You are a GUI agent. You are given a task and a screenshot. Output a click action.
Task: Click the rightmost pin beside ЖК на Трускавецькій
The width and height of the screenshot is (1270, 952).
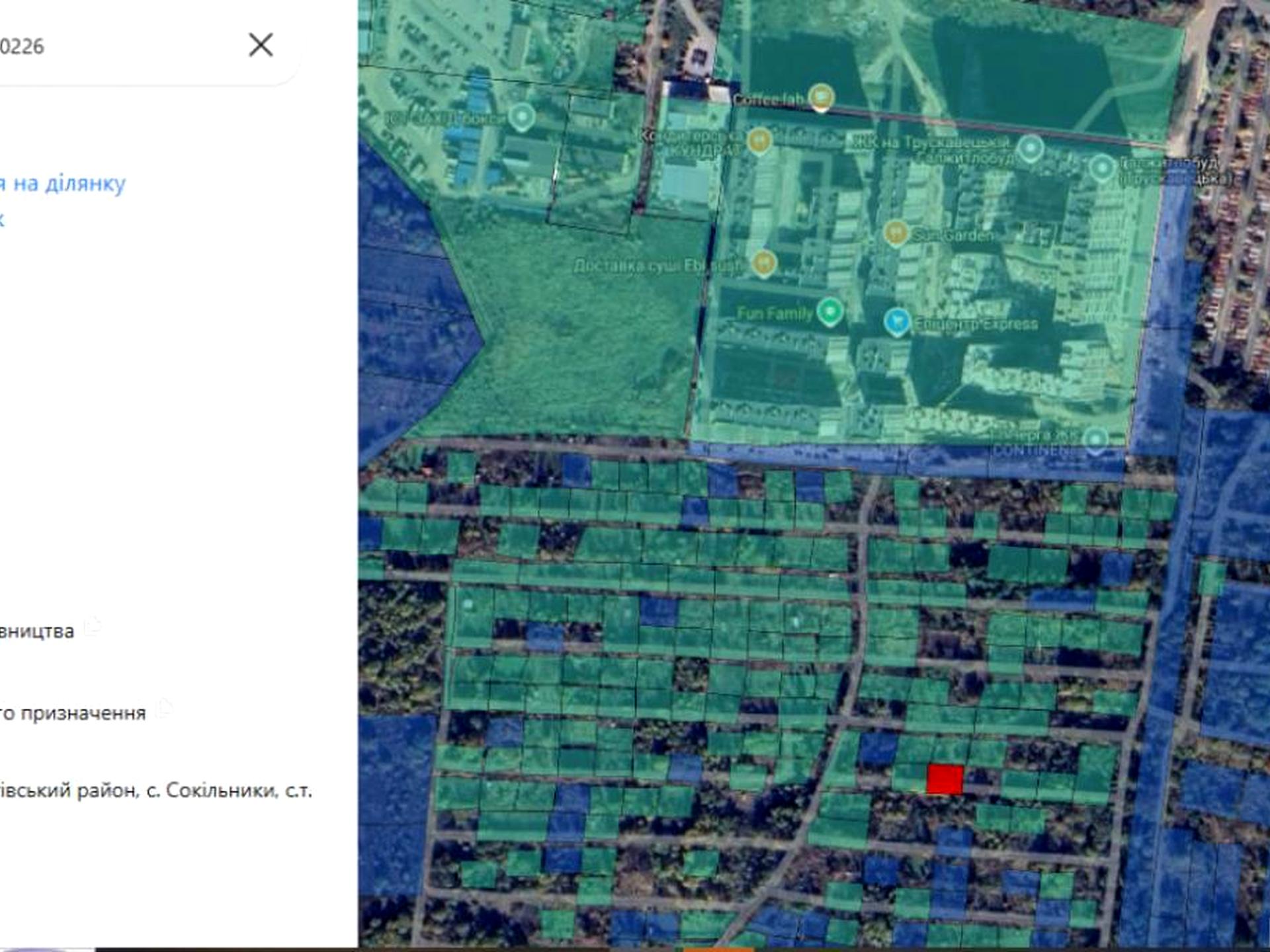tap(1101, 167)
